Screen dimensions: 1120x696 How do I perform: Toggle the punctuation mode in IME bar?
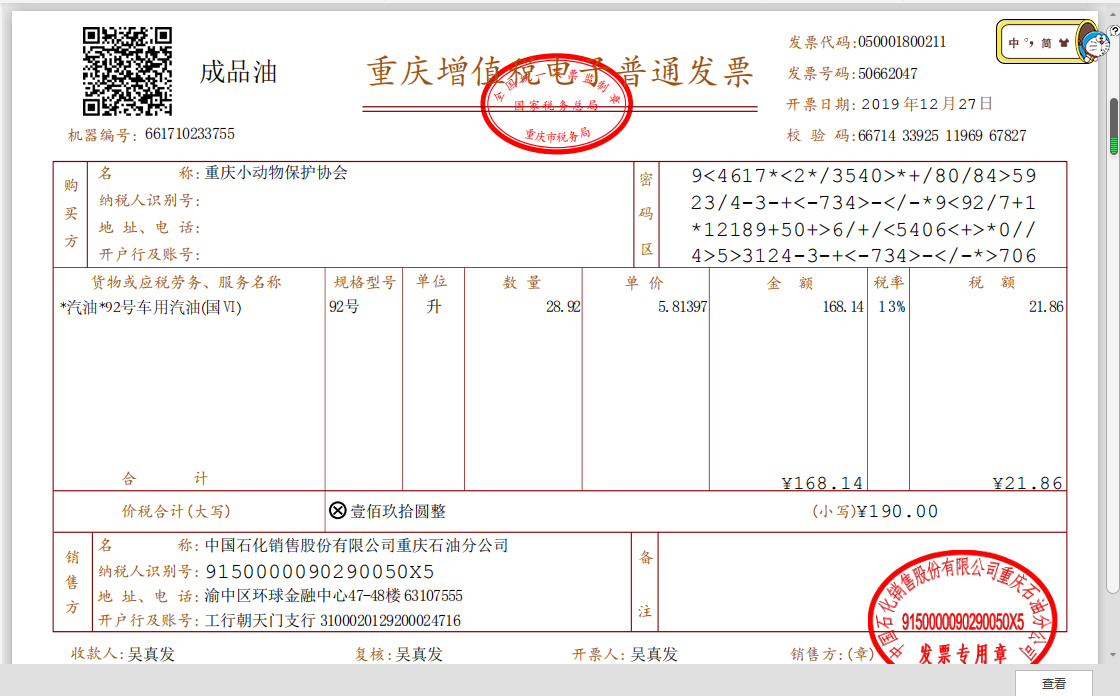click(1029, 43)
